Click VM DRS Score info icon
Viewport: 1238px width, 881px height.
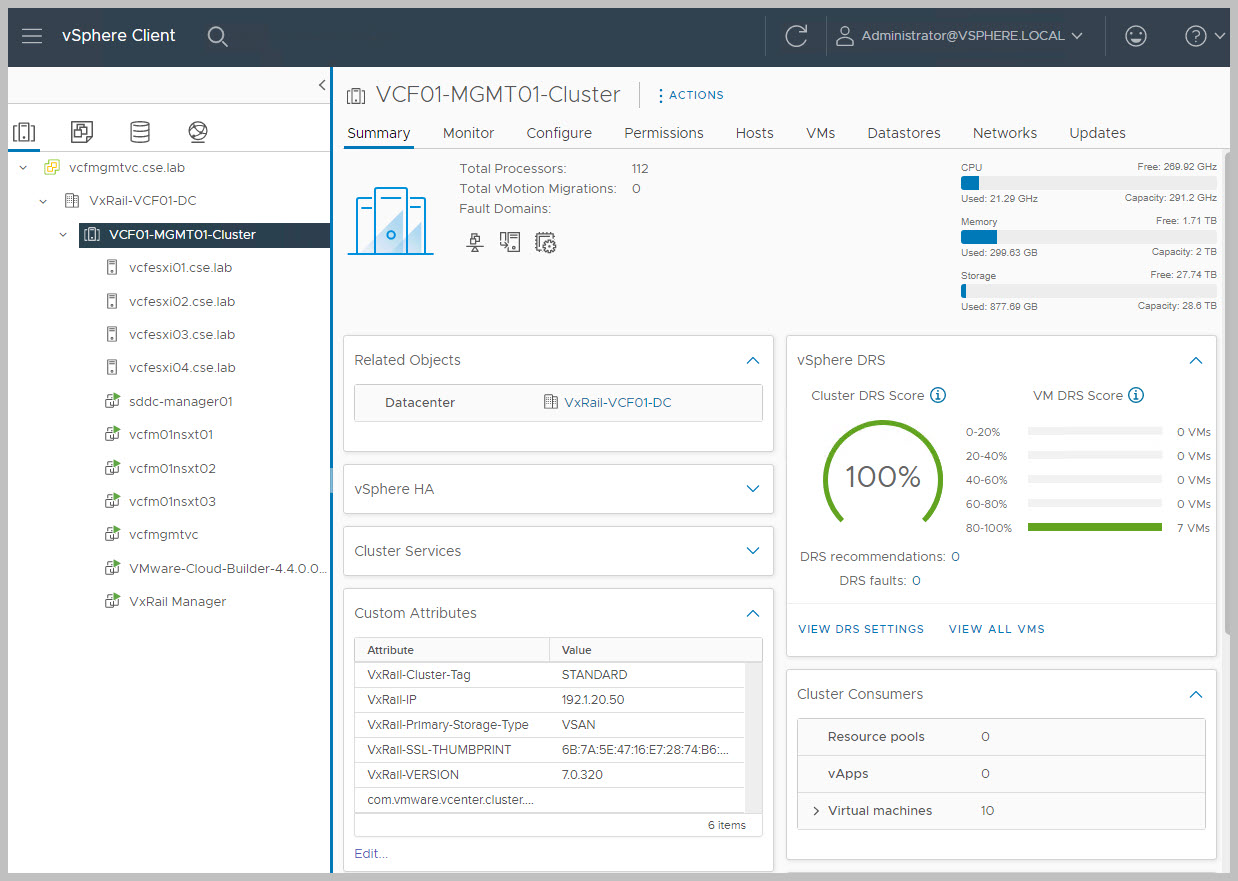1136,395
